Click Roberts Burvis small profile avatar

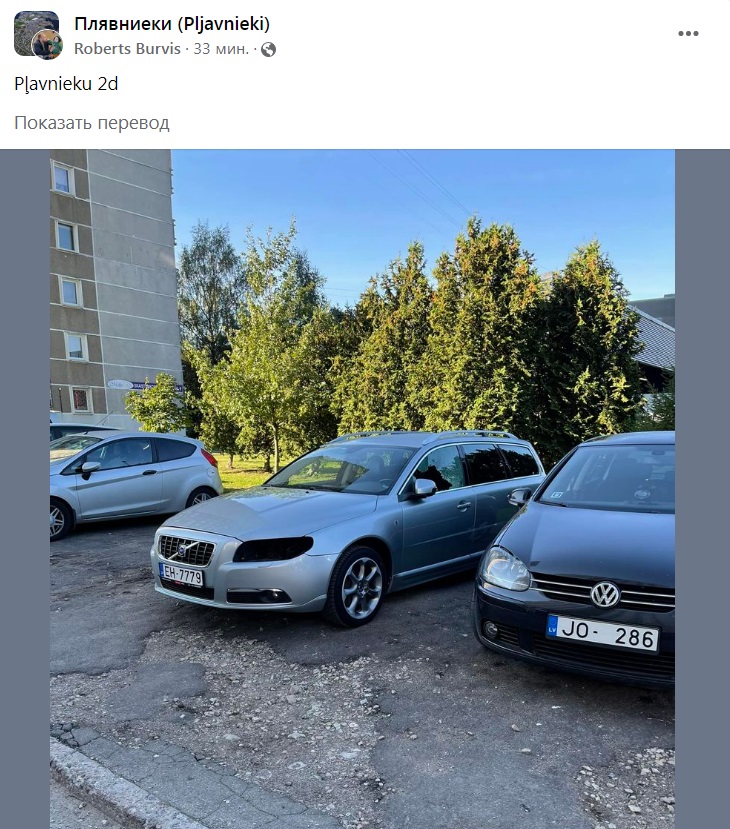pos(48,45)
